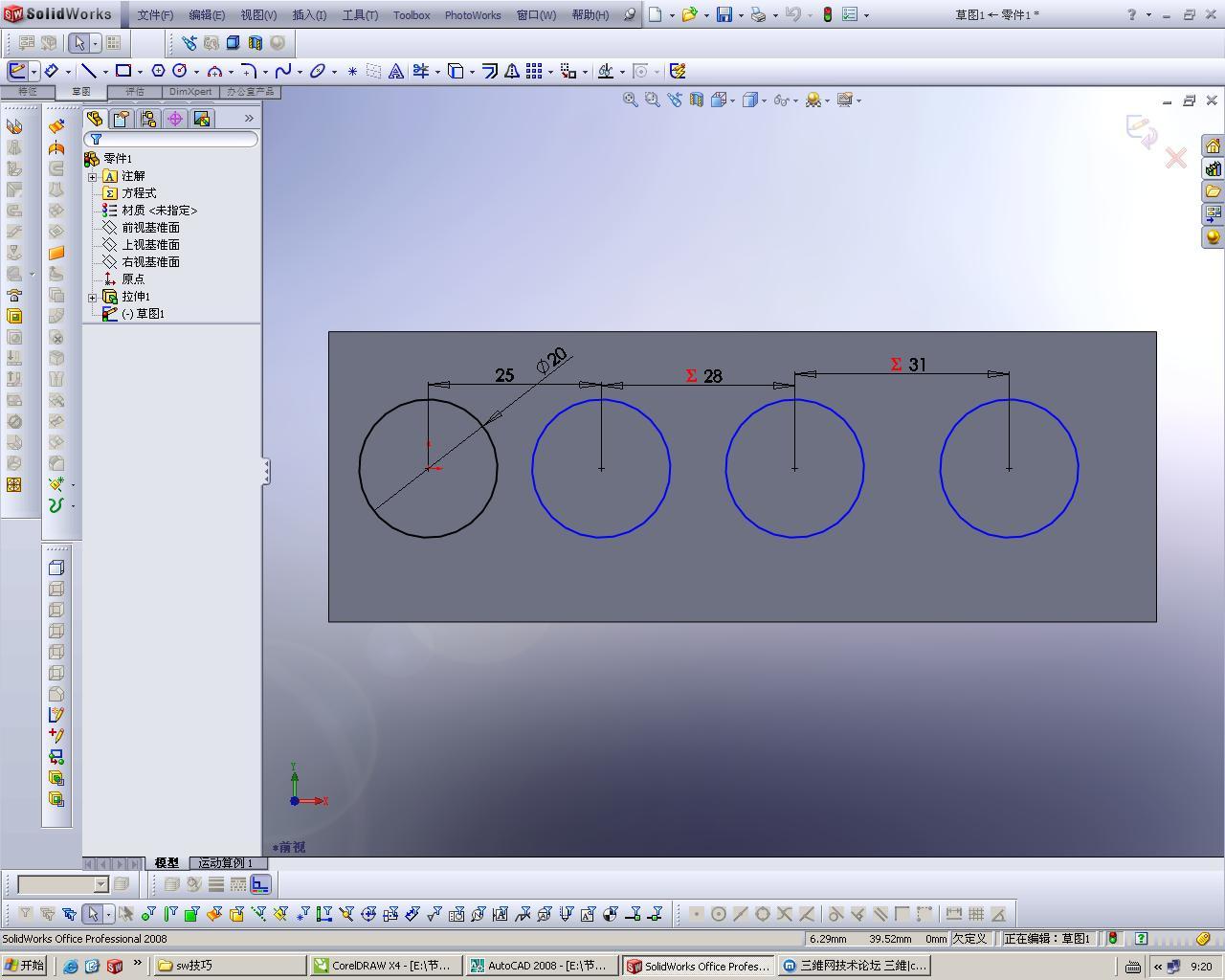Image resolution: width=1225 pixels, height=980 pixels.
Task: Select the Line sketch tool
Action: coord(88,71)
